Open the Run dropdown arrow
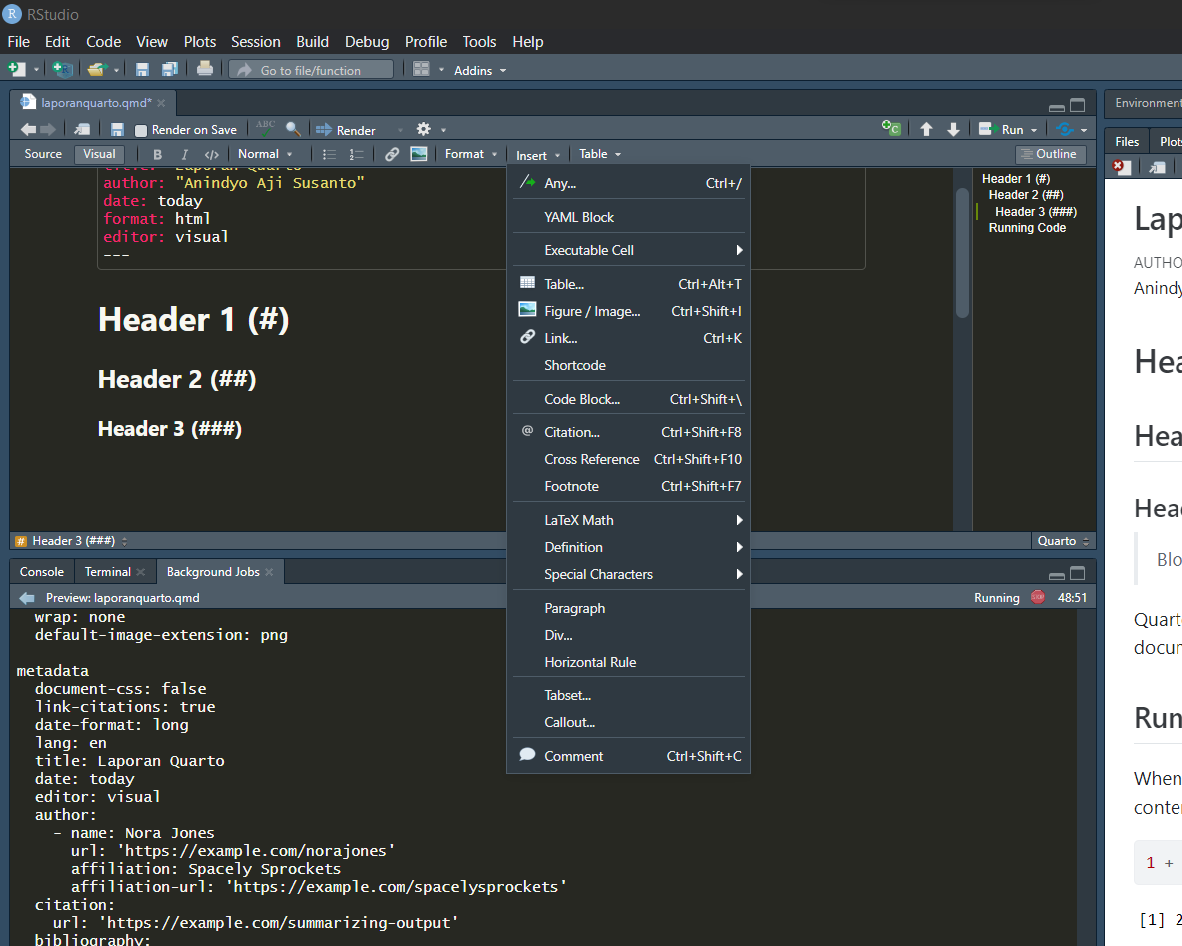The width and height of the screenshot is (1182, 946). (x=1033, y=130)
